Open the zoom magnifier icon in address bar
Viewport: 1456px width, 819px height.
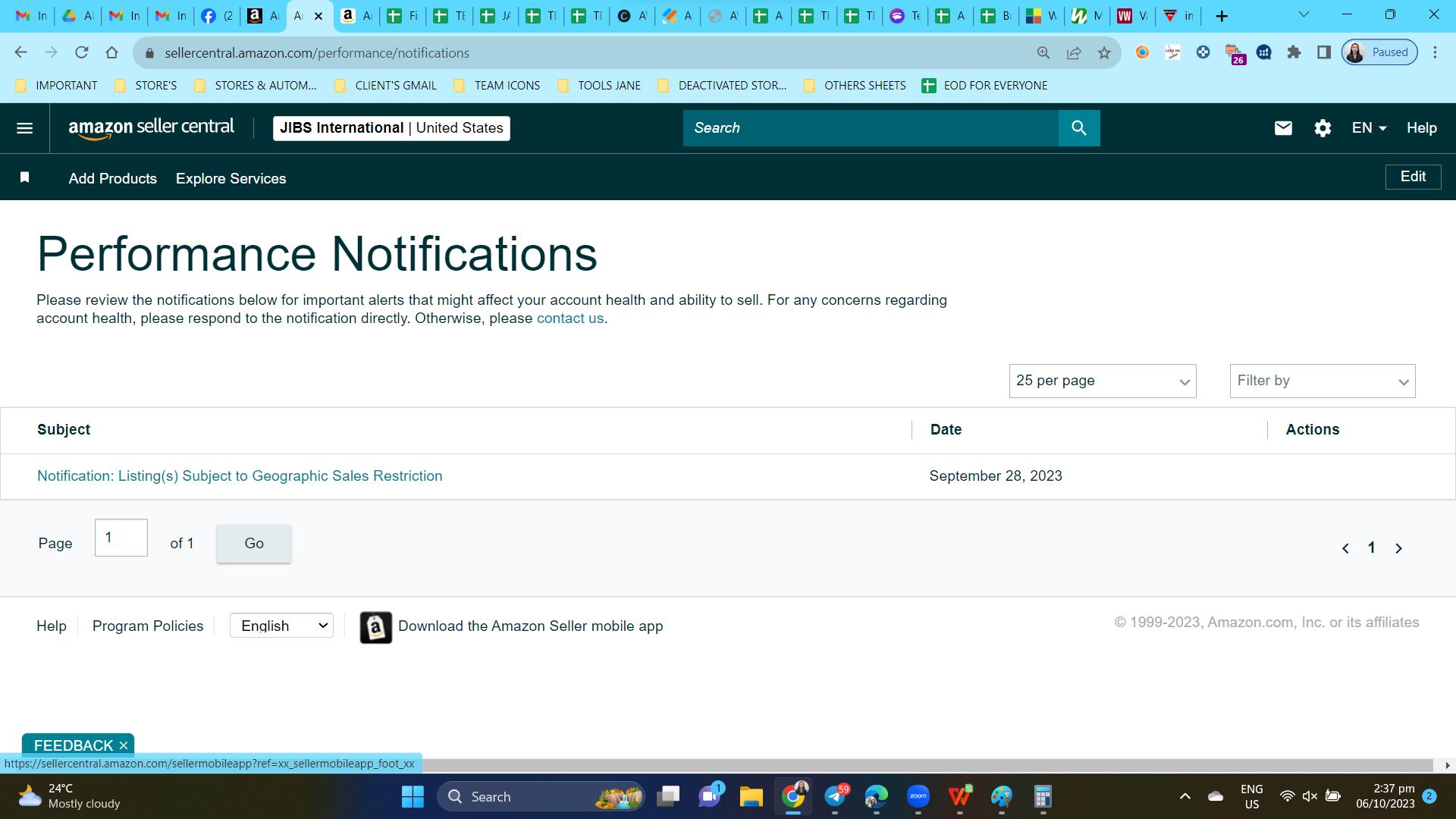(x=1043, y=52)
